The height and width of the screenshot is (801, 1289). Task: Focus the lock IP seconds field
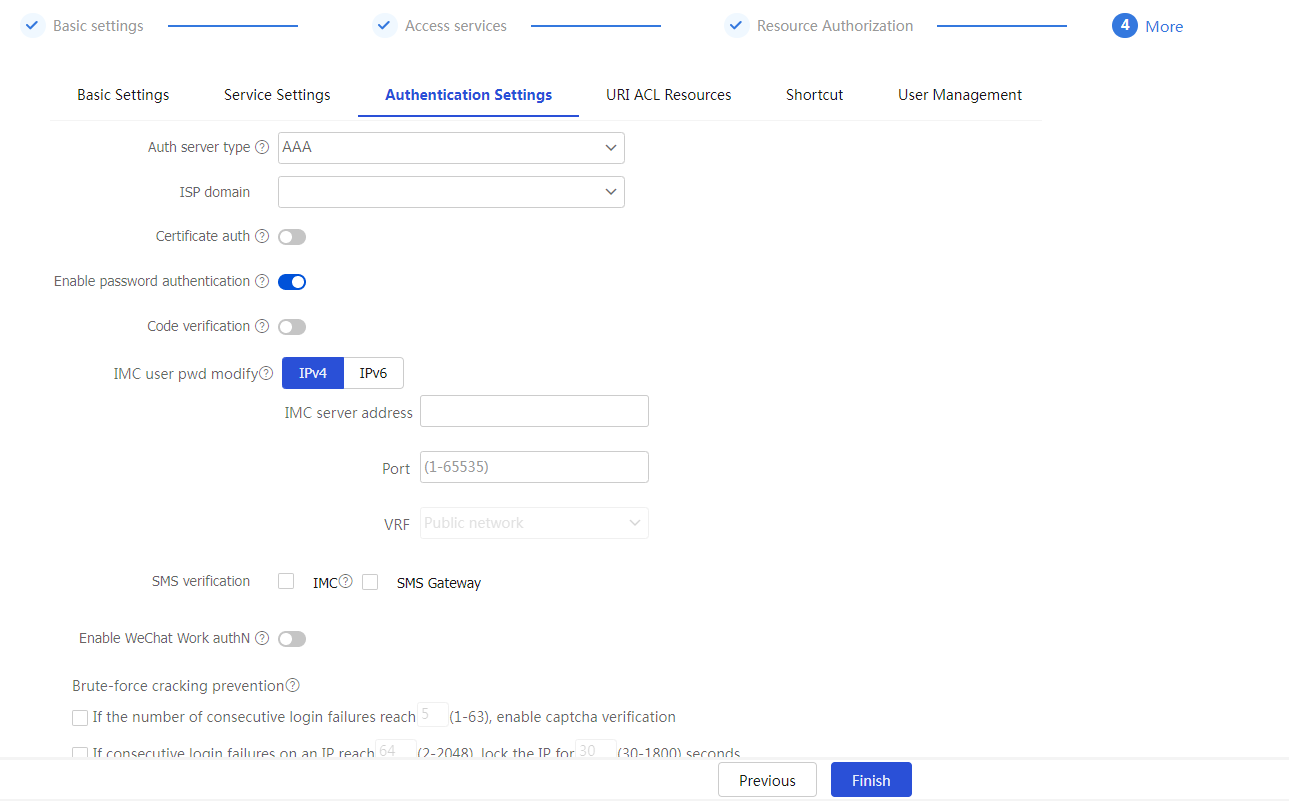tap(595, 751)
